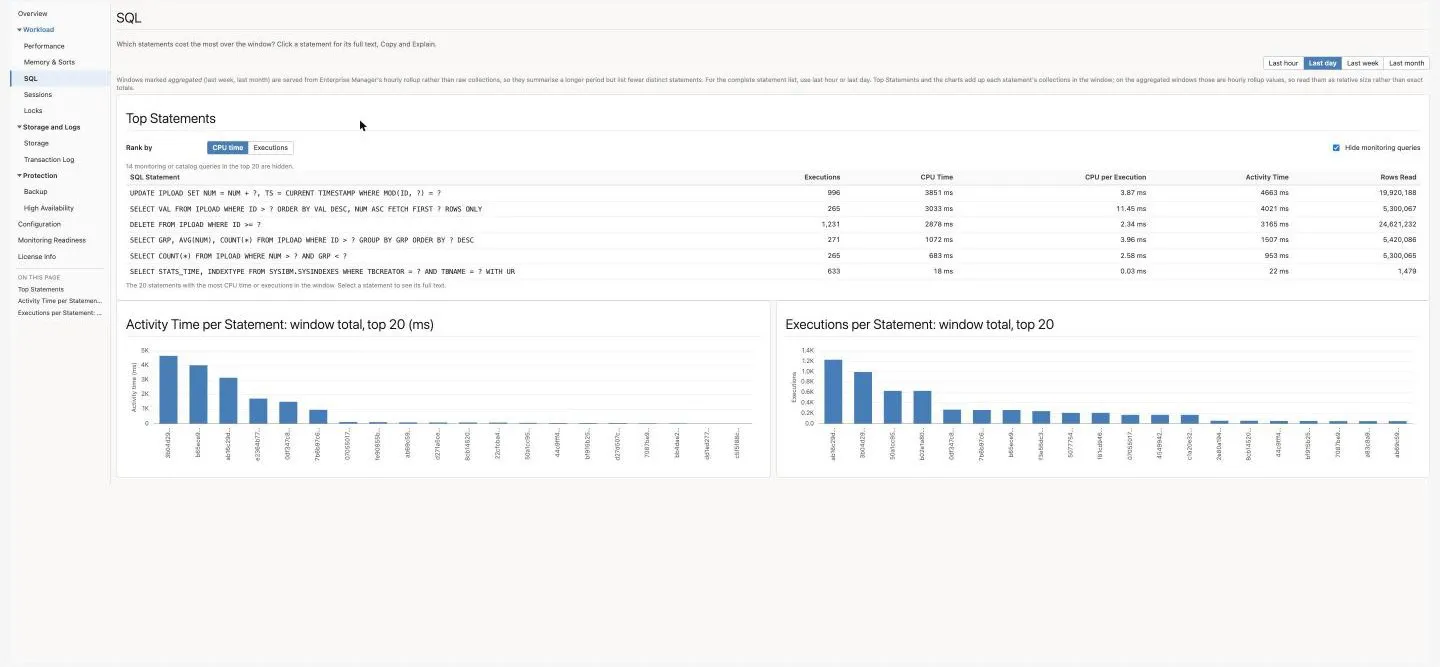Click the 11.45 ms CPU per Execution cell
The image size is (1440, 667).
tap(1130, 209)
